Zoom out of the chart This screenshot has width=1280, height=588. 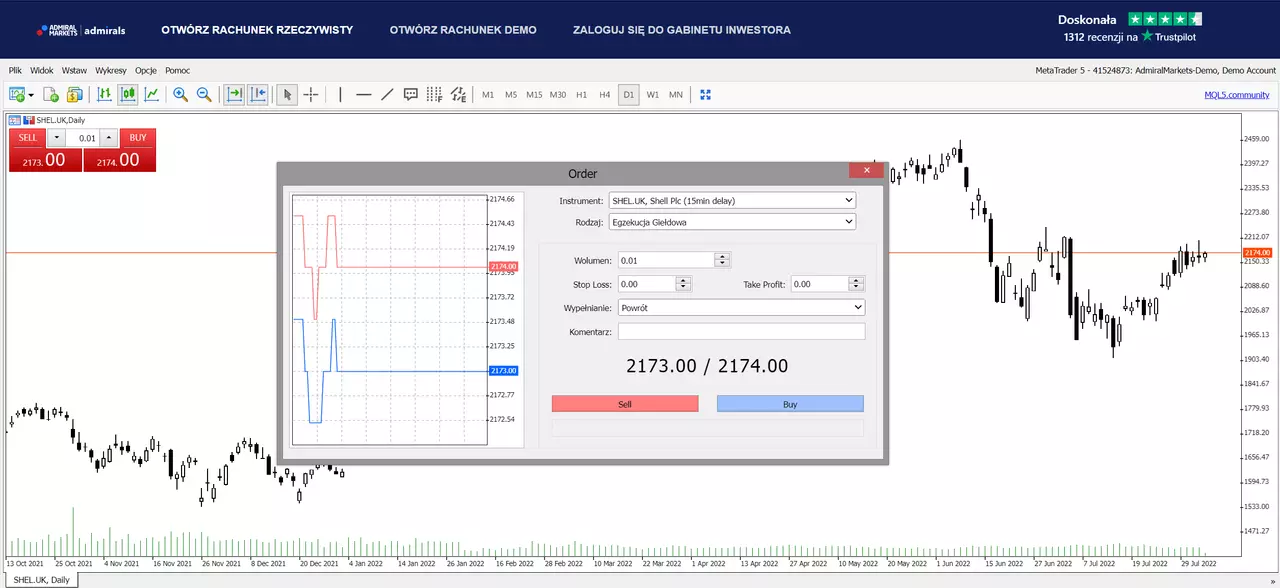click(x=204, y=94)
